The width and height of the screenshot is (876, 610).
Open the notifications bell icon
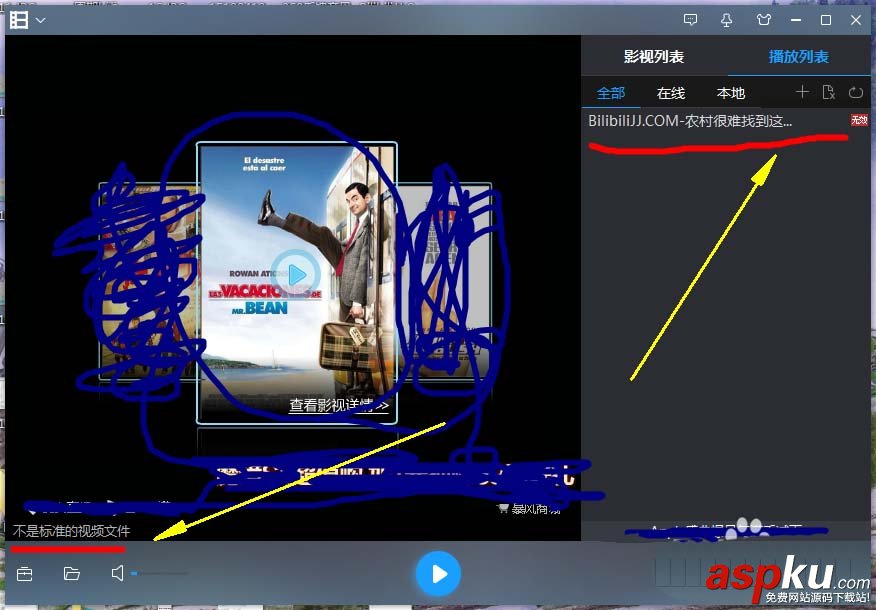[x=727, y=19]
